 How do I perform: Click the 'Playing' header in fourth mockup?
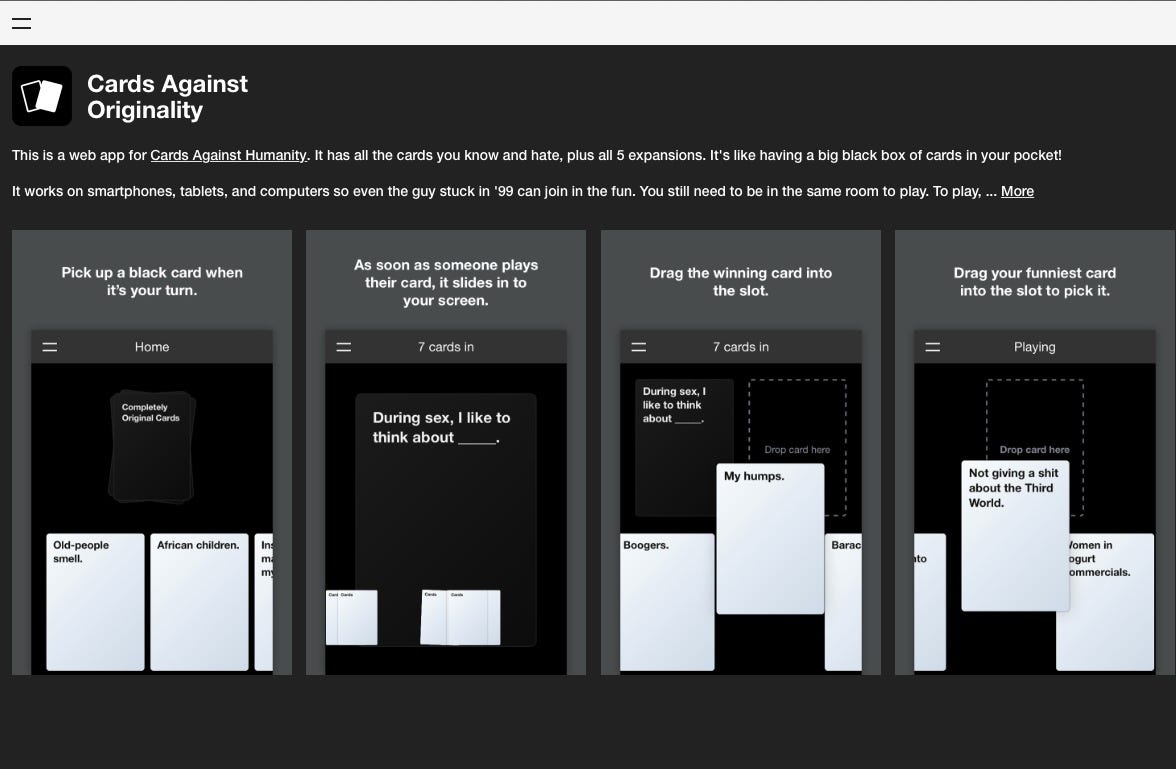[x=1034, y=347]
